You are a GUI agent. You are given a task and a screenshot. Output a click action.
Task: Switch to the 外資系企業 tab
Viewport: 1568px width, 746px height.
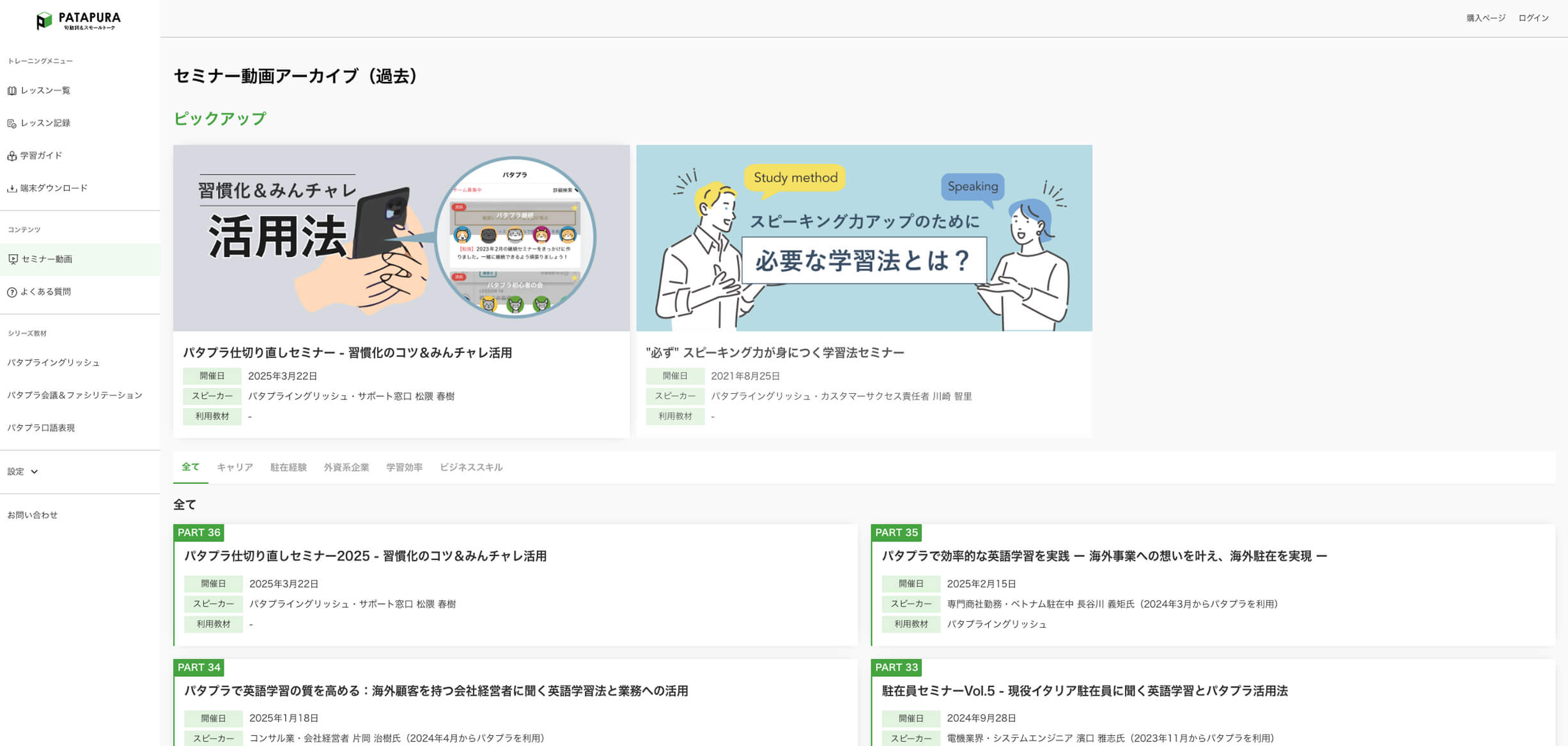point(346,467)
